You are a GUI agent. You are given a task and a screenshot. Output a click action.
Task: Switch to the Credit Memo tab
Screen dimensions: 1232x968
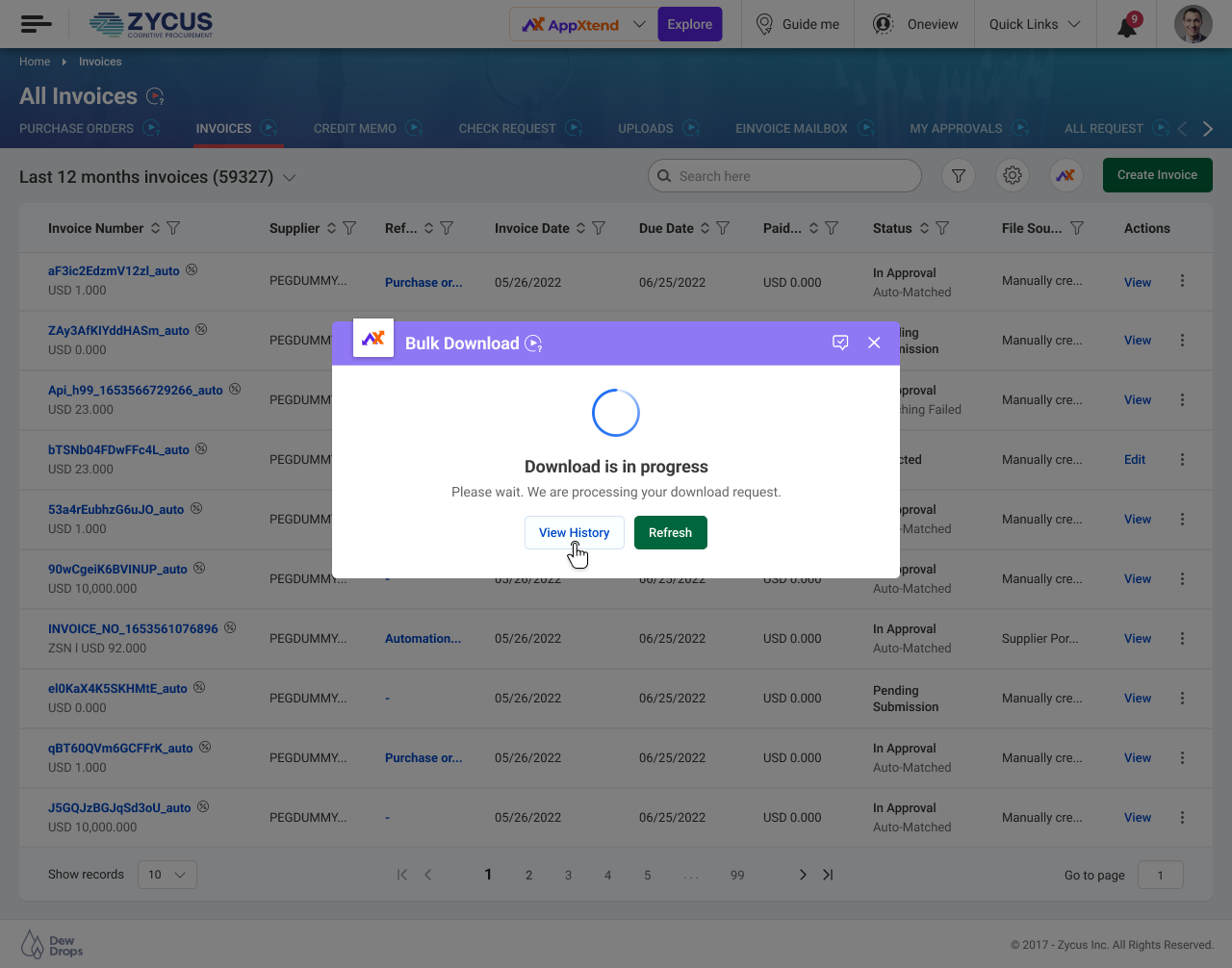pyautogui.click(x=354, y=129)
